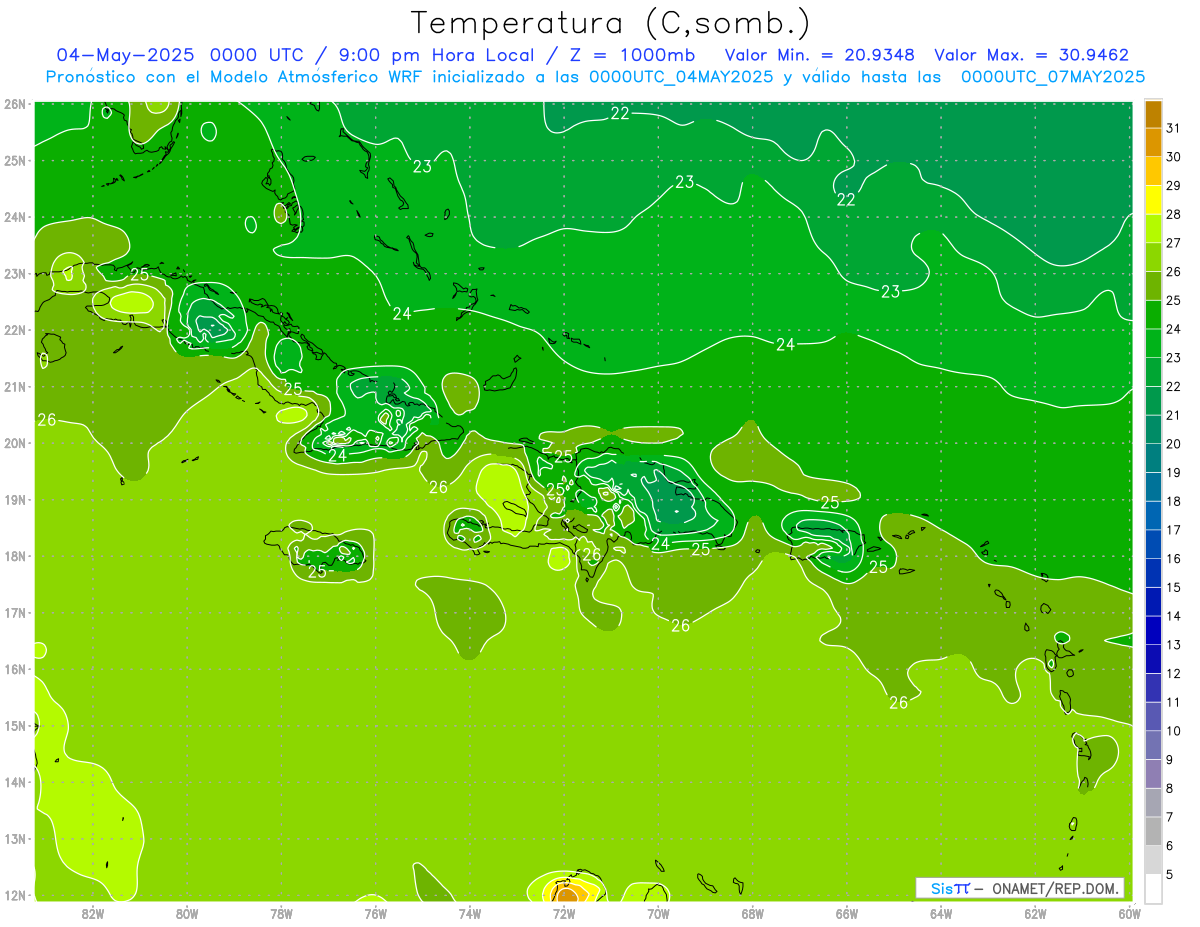Screen dimensions: 1200x927
Task: Click the longitude axis label 60W
Action: click(1130, 913)
